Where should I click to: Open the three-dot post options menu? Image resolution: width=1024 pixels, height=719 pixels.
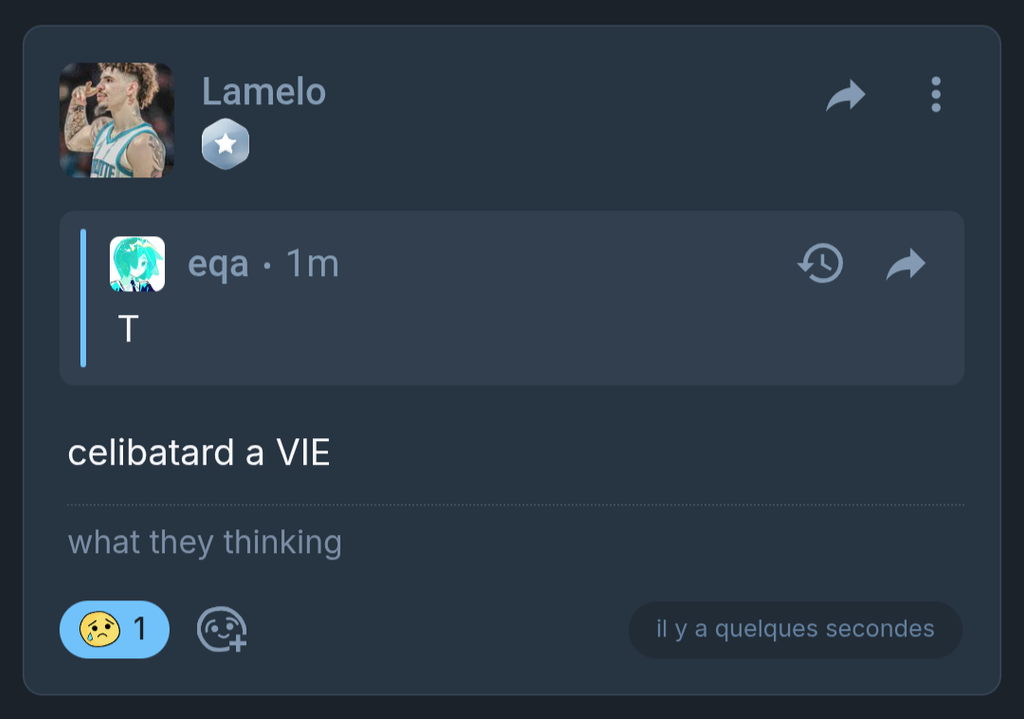(x=935, y=94)
